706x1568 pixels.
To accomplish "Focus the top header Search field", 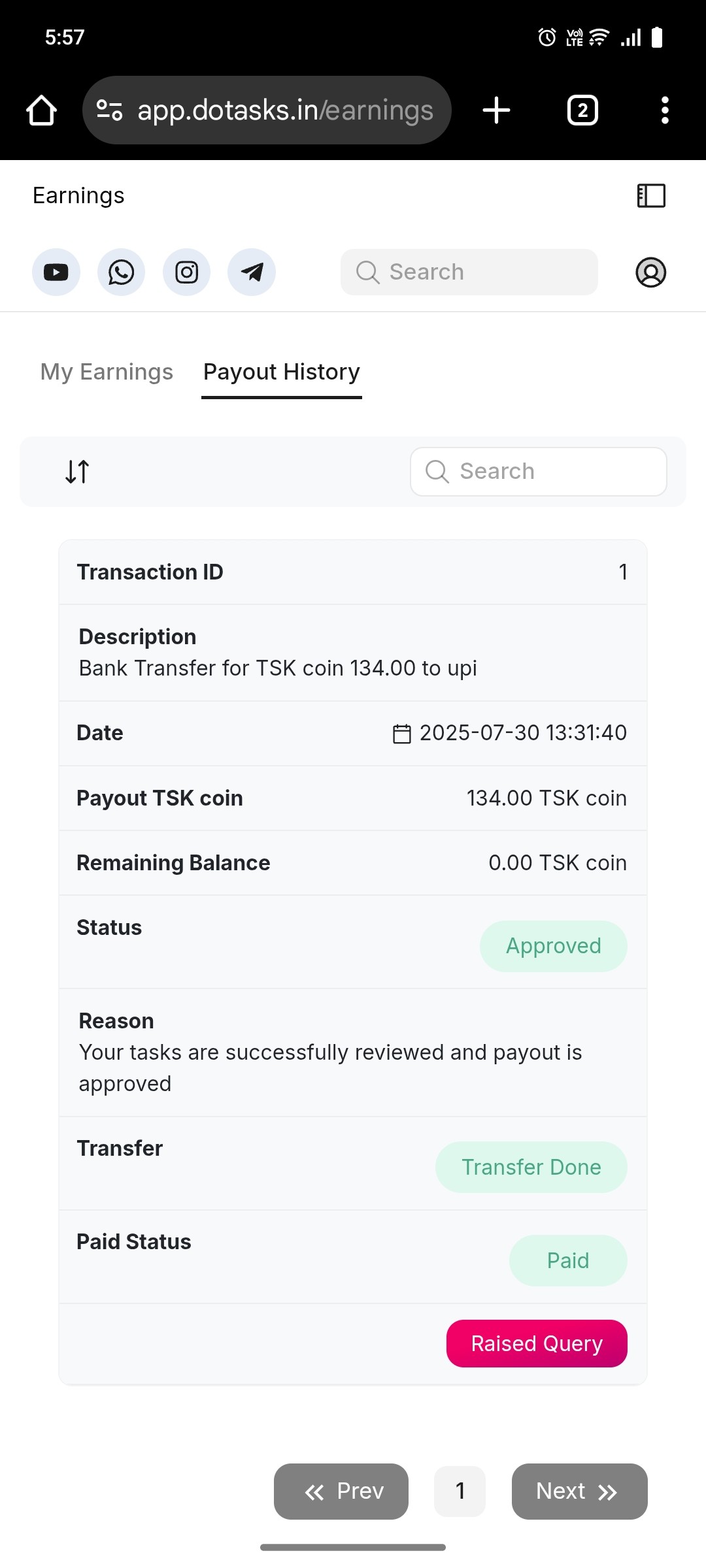I will (x=469, y=272).
